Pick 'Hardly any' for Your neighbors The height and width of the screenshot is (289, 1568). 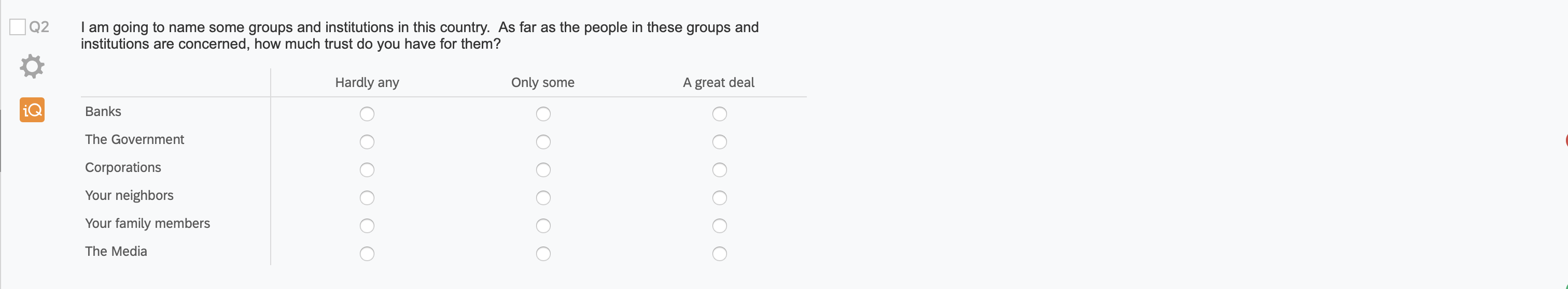367,198
